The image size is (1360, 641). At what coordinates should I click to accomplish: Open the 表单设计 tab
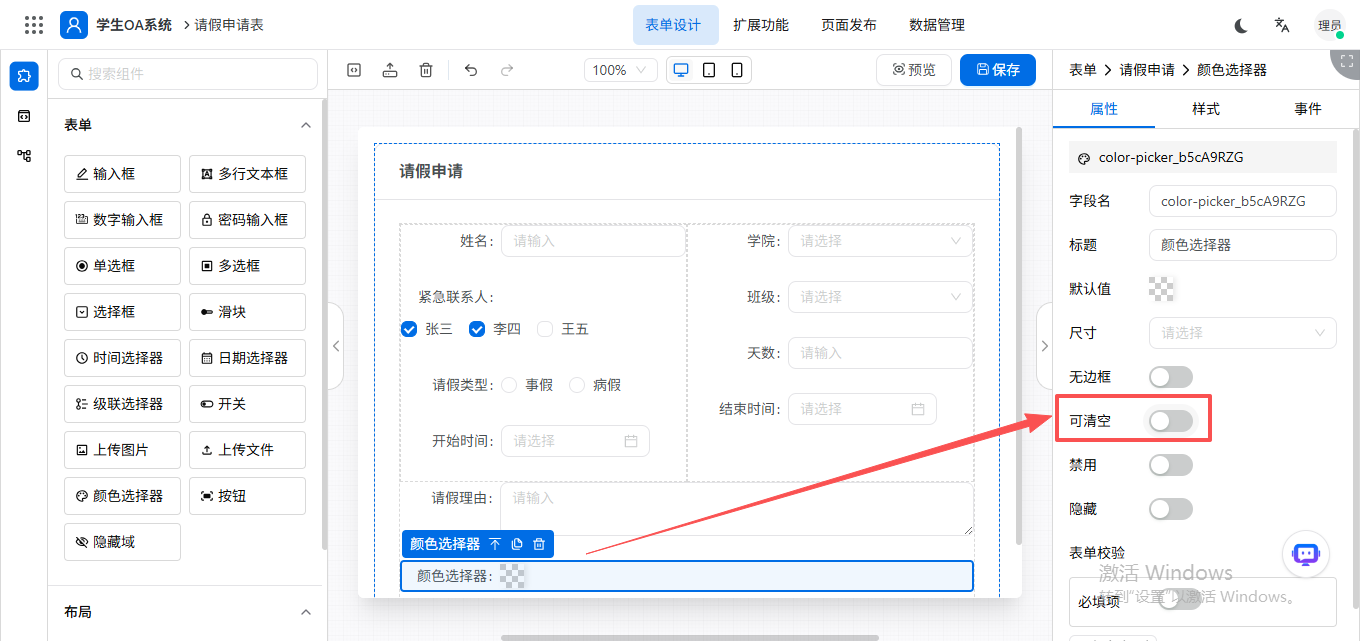[x=675, y=25]
